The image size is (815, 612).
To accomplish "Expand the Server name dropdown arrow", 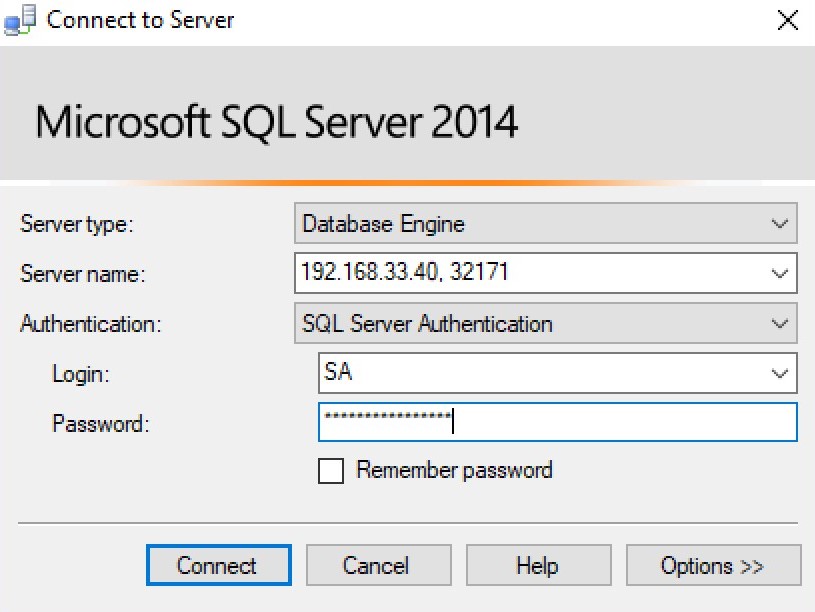I will (779, 273).
